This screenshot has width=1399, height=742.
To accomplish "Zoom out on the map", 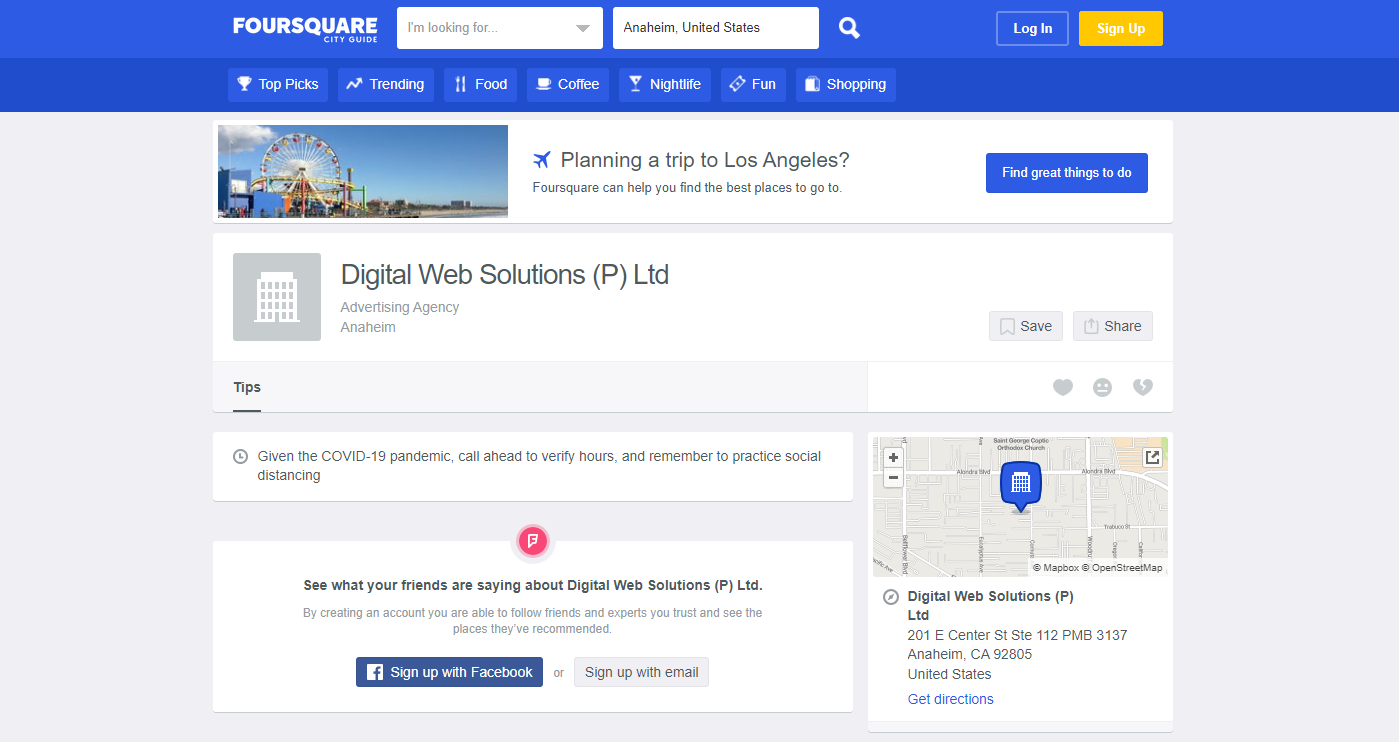I will click(x=893, y=478).
